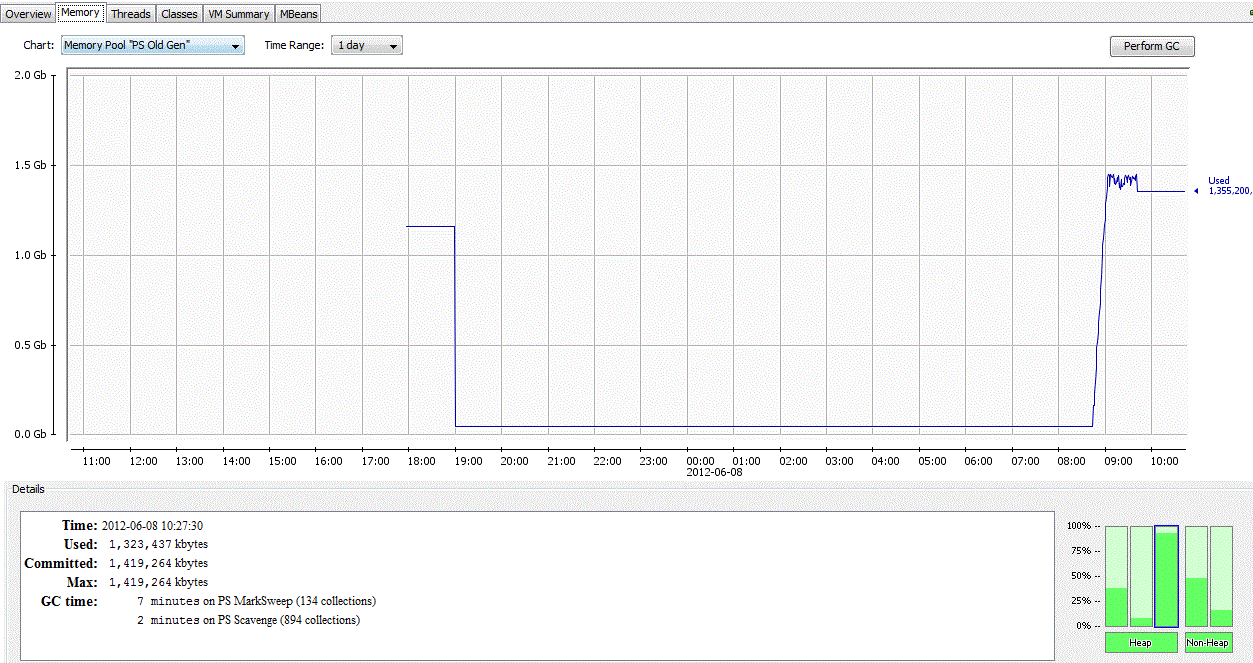Open the Time Range dropdown

(x=368, y=46)
